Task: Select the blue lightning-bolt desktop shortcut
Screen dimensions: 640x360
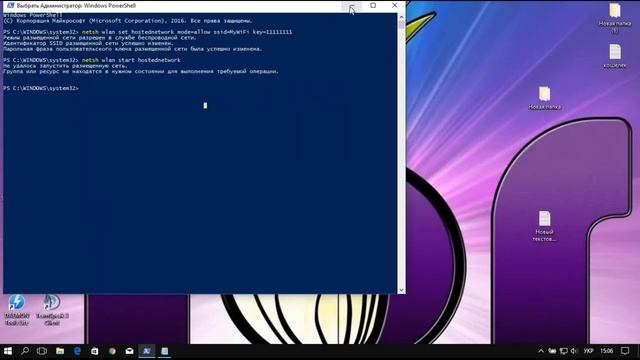Action: (17, 309)
